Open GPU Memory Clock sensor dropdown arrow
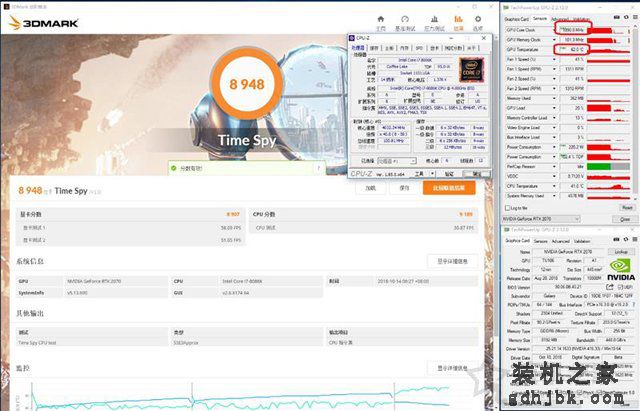The width and height of the screenshot is (640, 411). (x=554, y=40)
